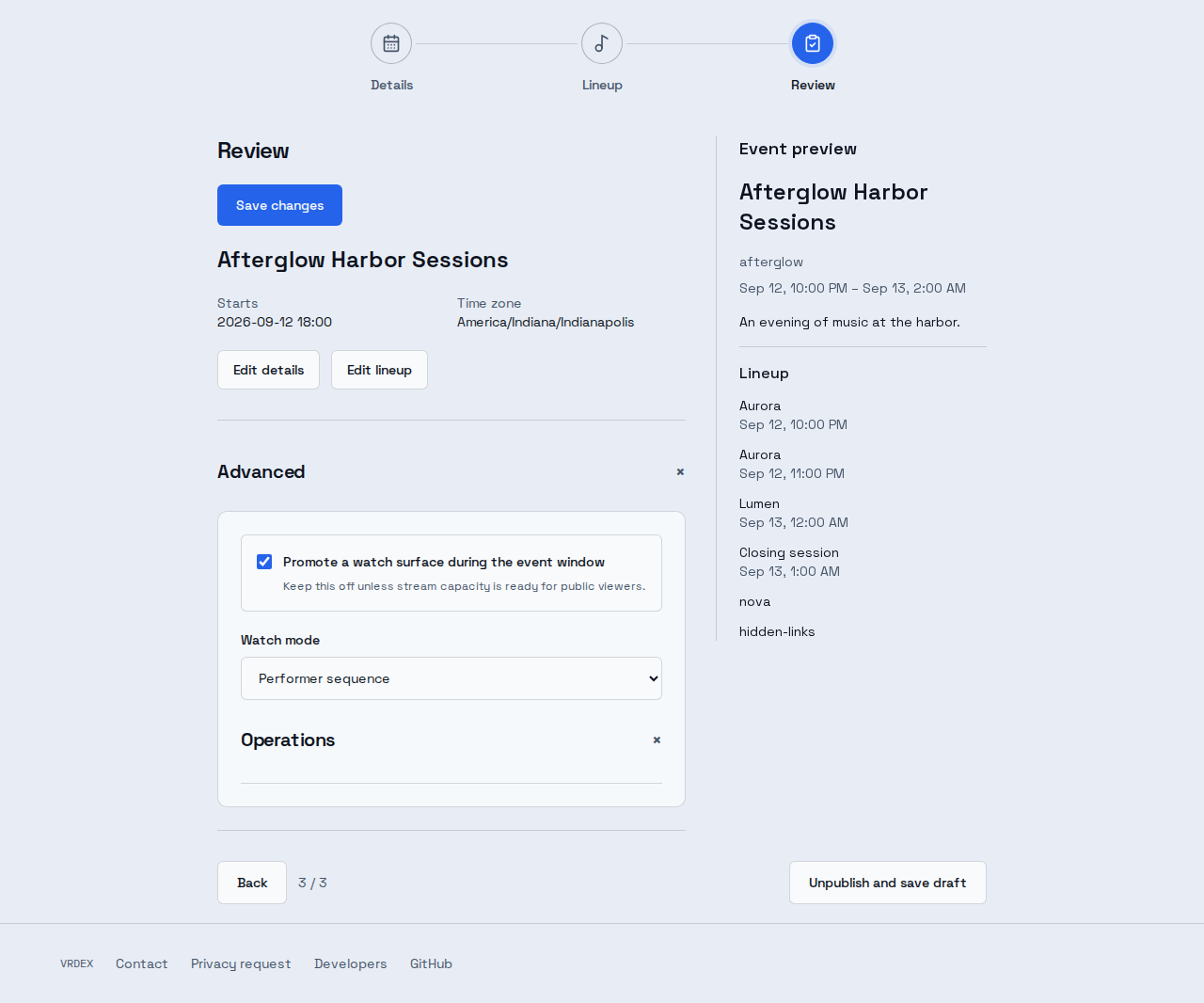
Task: Click Edit lineup button
Action: click(x=379, y=370)
